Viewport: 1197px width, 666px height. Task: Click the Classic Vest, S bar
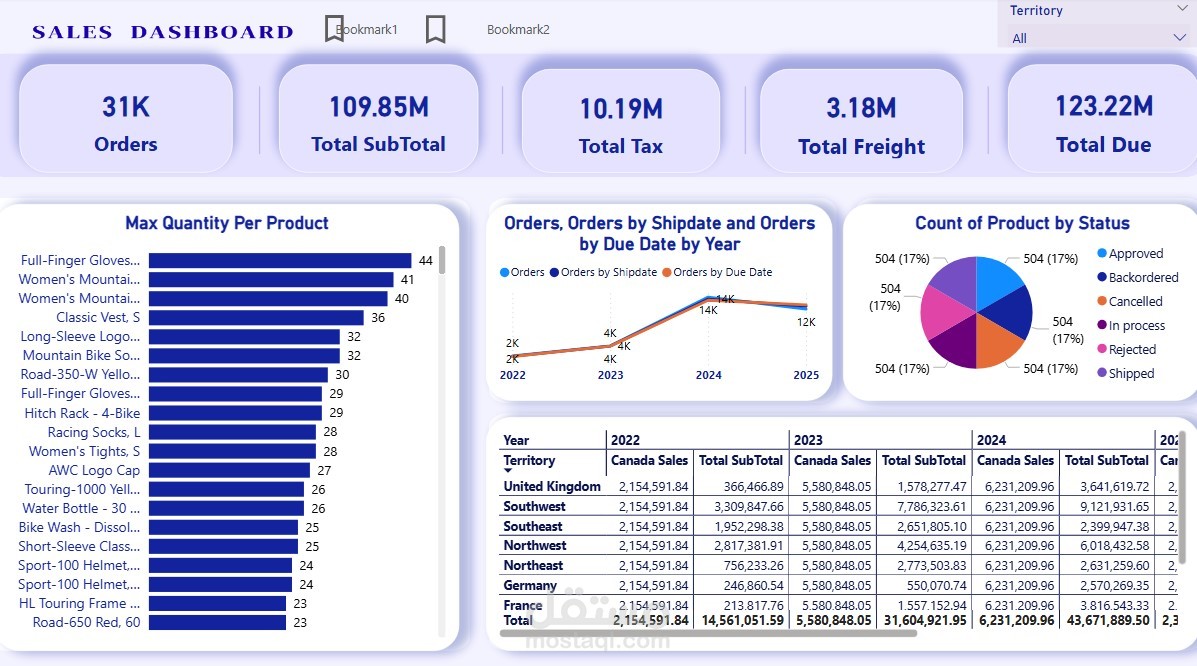[x=256, y=318]
